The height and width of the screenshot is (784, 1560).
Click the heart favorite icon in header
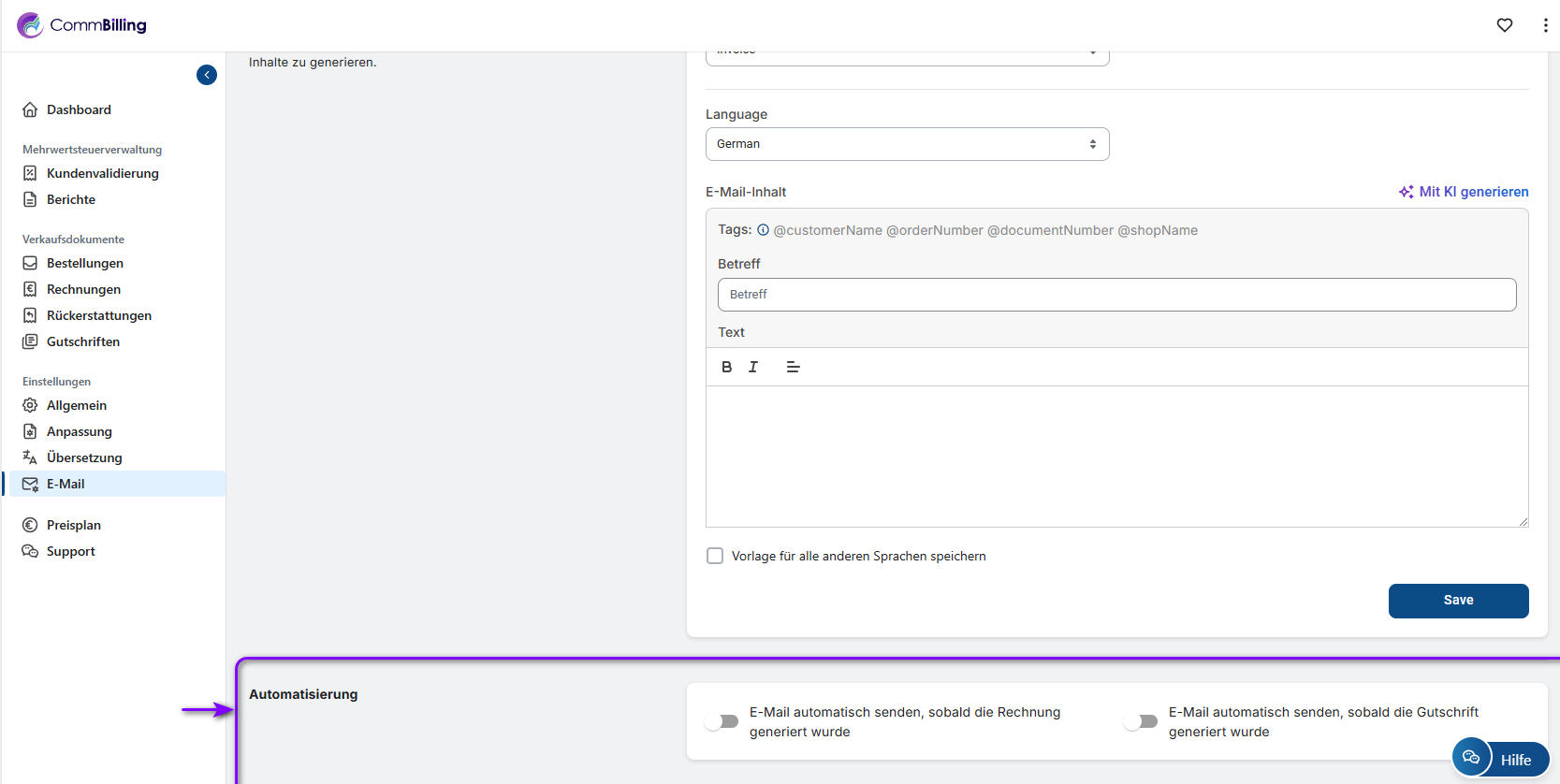(x=1504, y=25)
